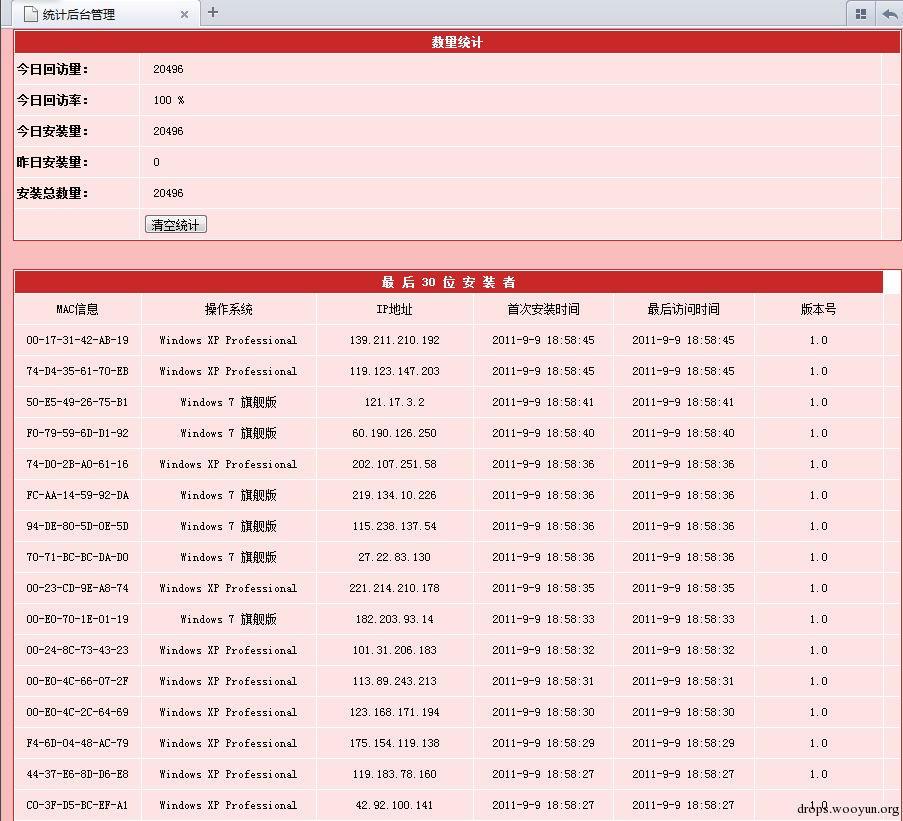This screenshot has height=821, width=903.
Task: Click the page icon on the browser tab
Action: (31, 14)
